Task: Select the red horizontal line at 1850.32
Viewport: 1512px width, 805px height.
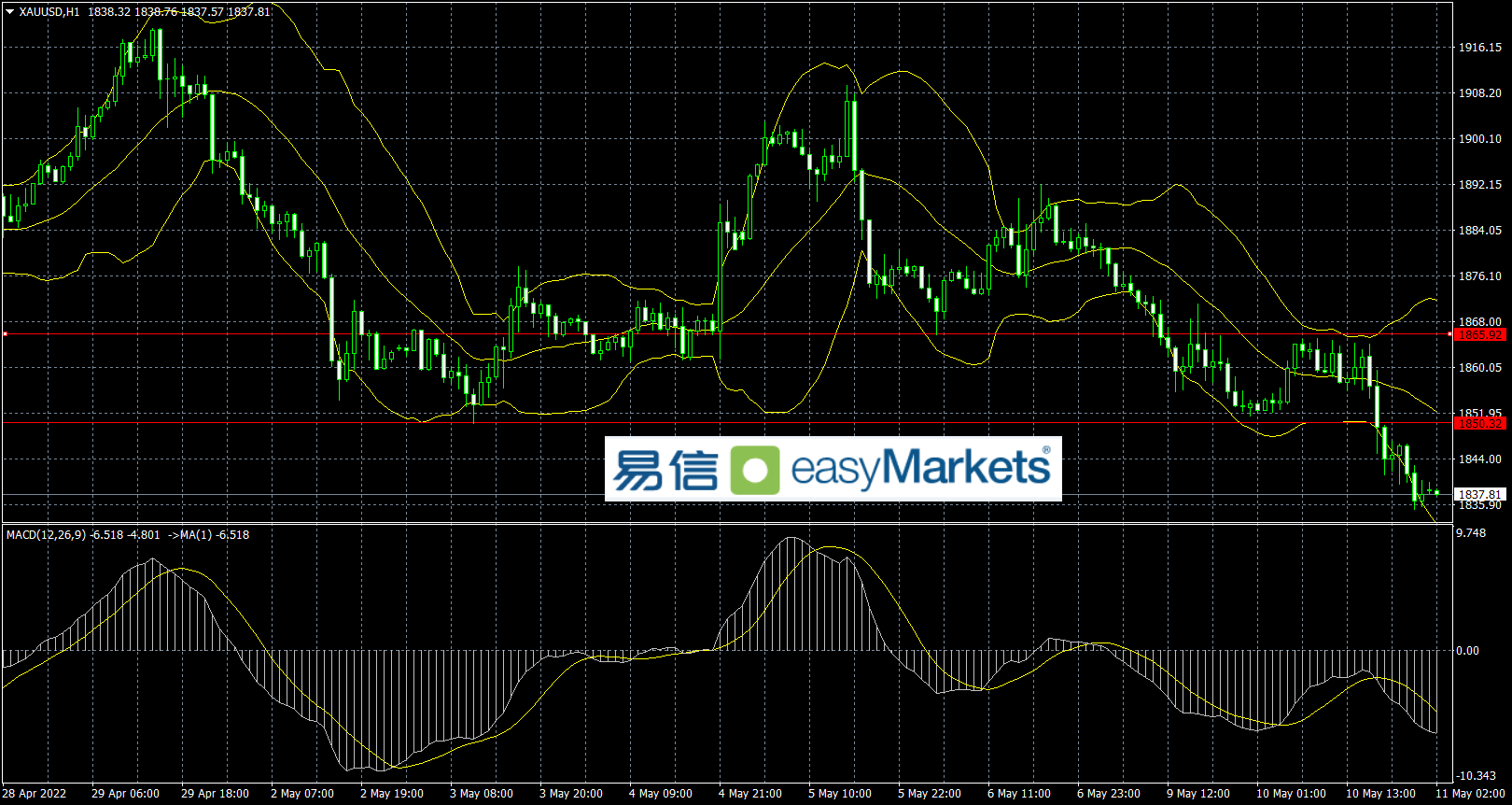Action: (728, 423)
